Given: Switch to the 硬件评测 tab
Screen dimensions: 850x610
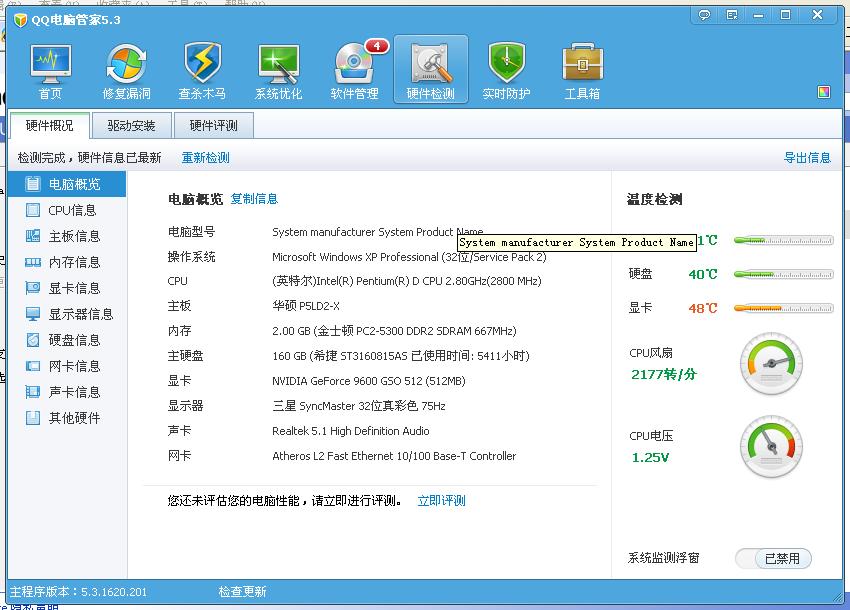Looking at the screenshot, I should (x=214, y=126).
